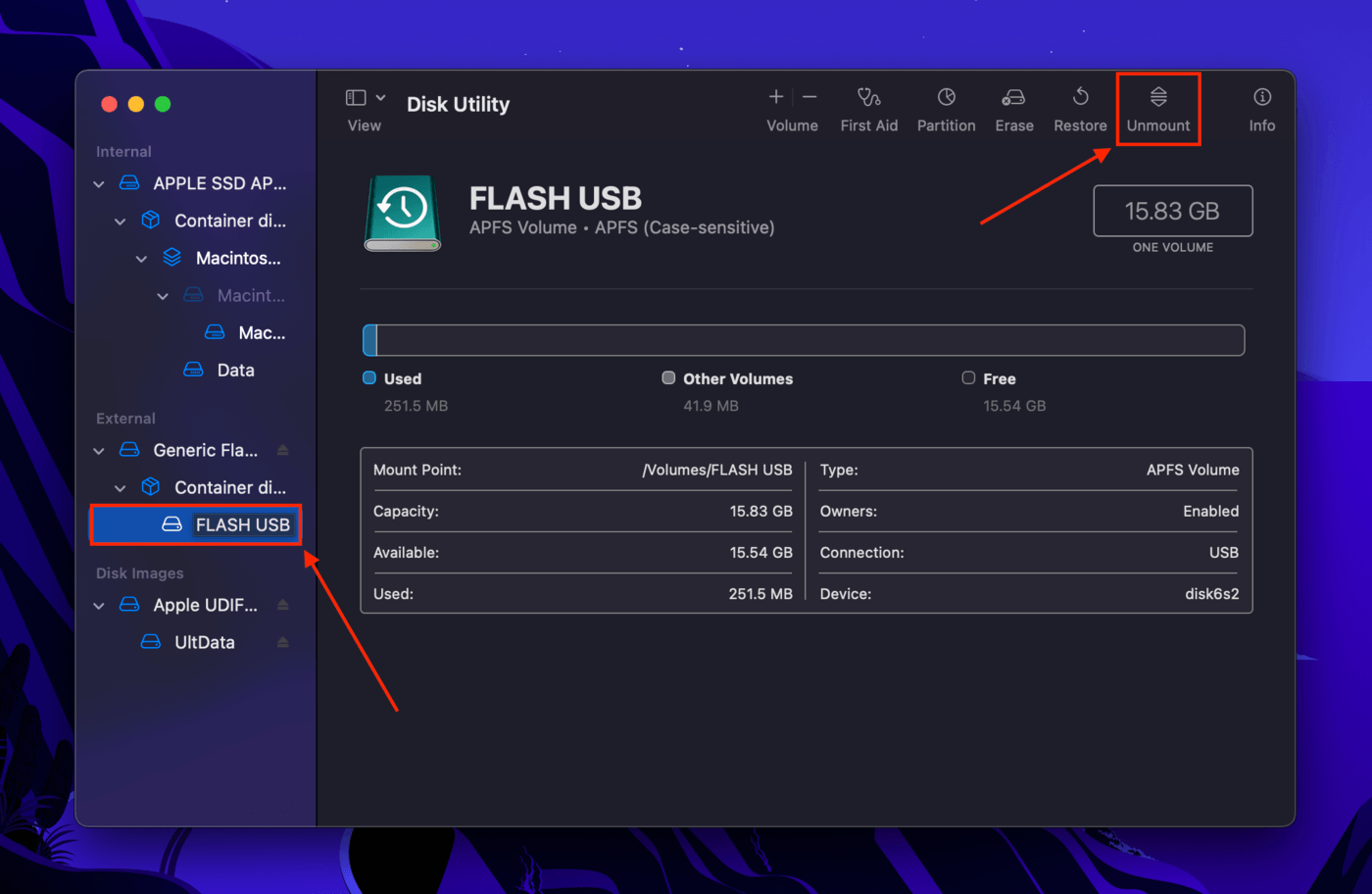Click the blue Used legend swatch

[369, 377]
